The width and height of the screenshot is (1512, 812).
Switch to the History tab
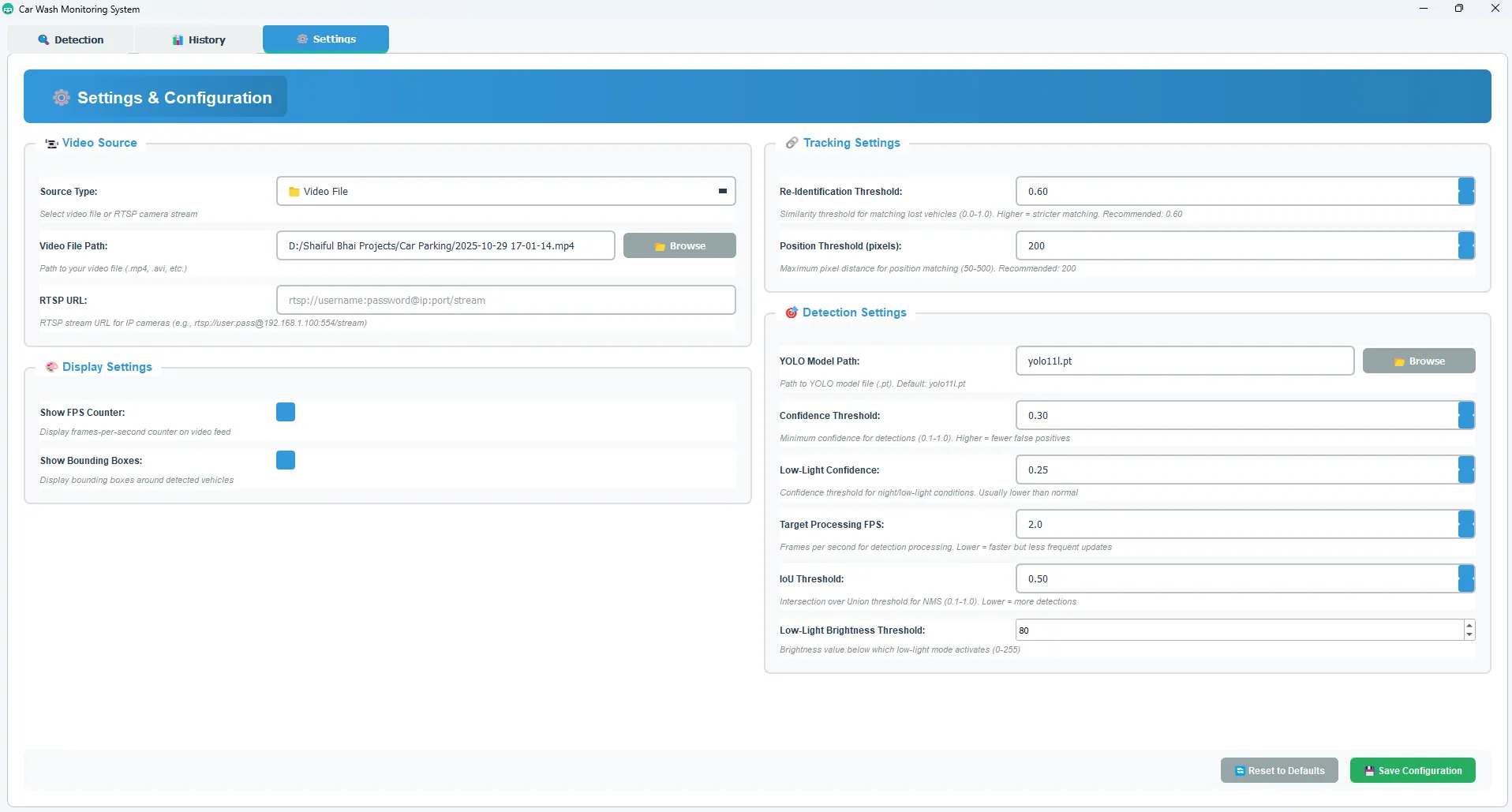(199, 39)
